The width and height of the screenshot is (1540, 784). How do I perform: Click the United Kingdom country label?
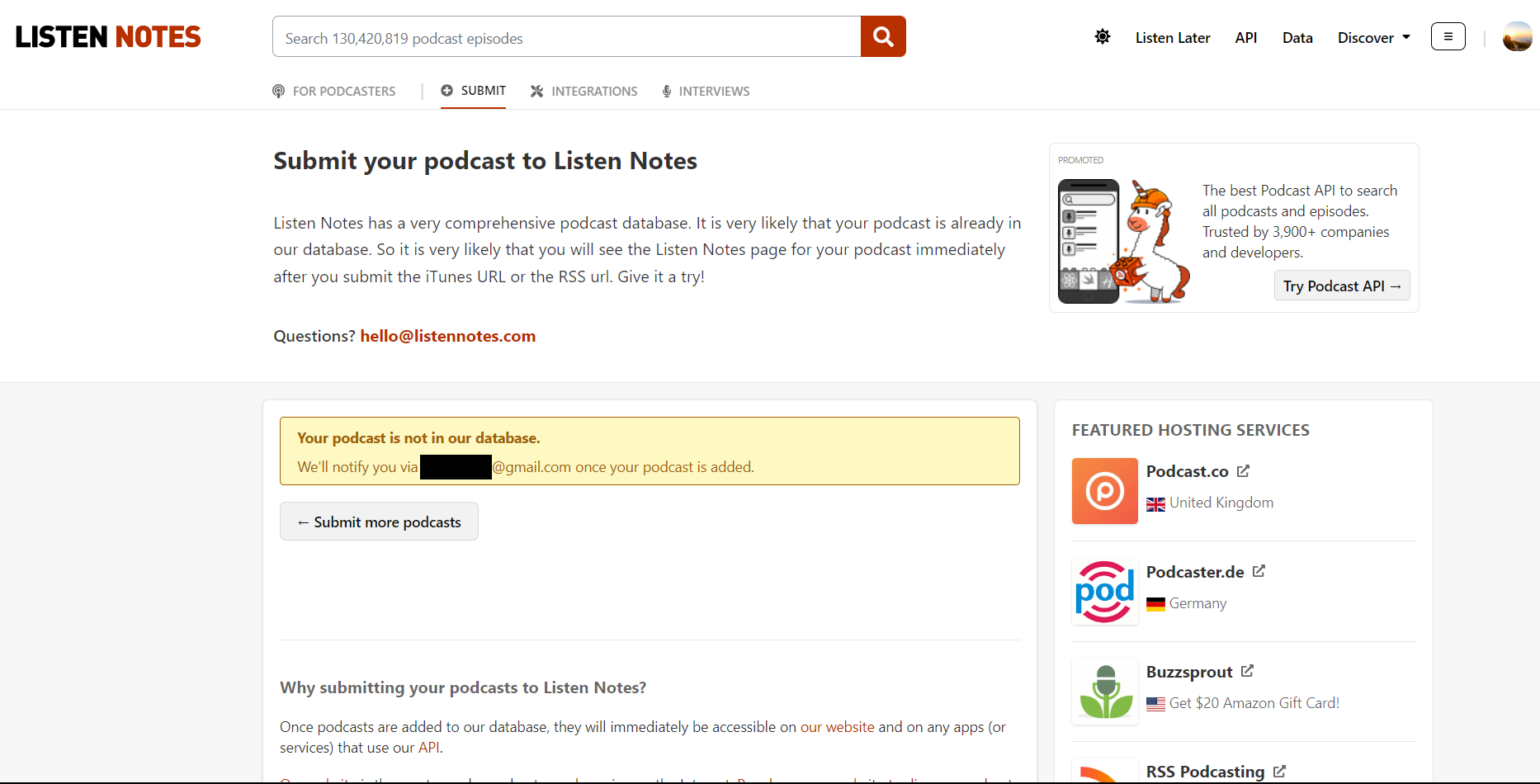[1221, 503]
